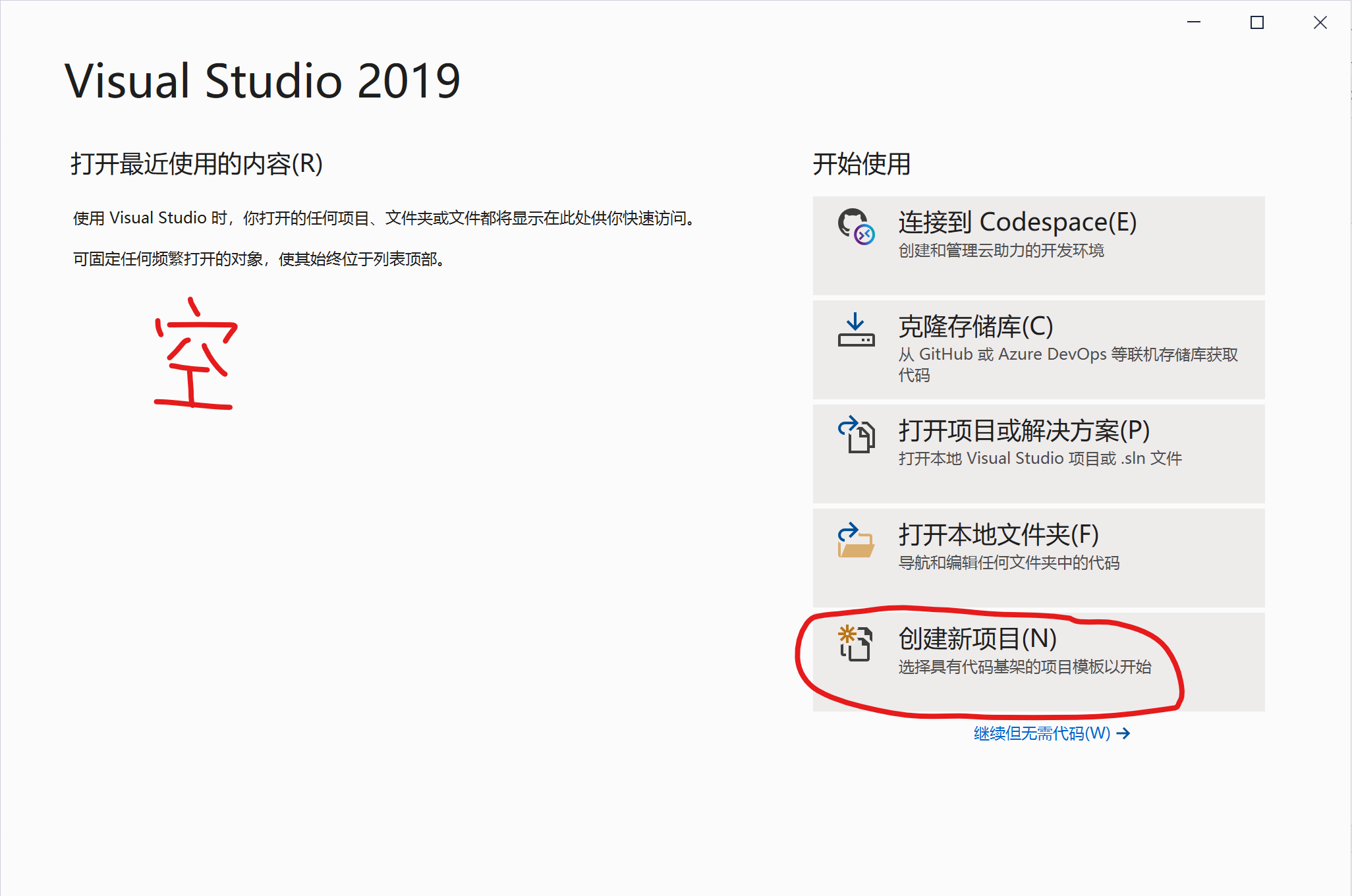Select 打开本地文件夹(F) option
Screen dimensions: 1352x896
(998, 534)
